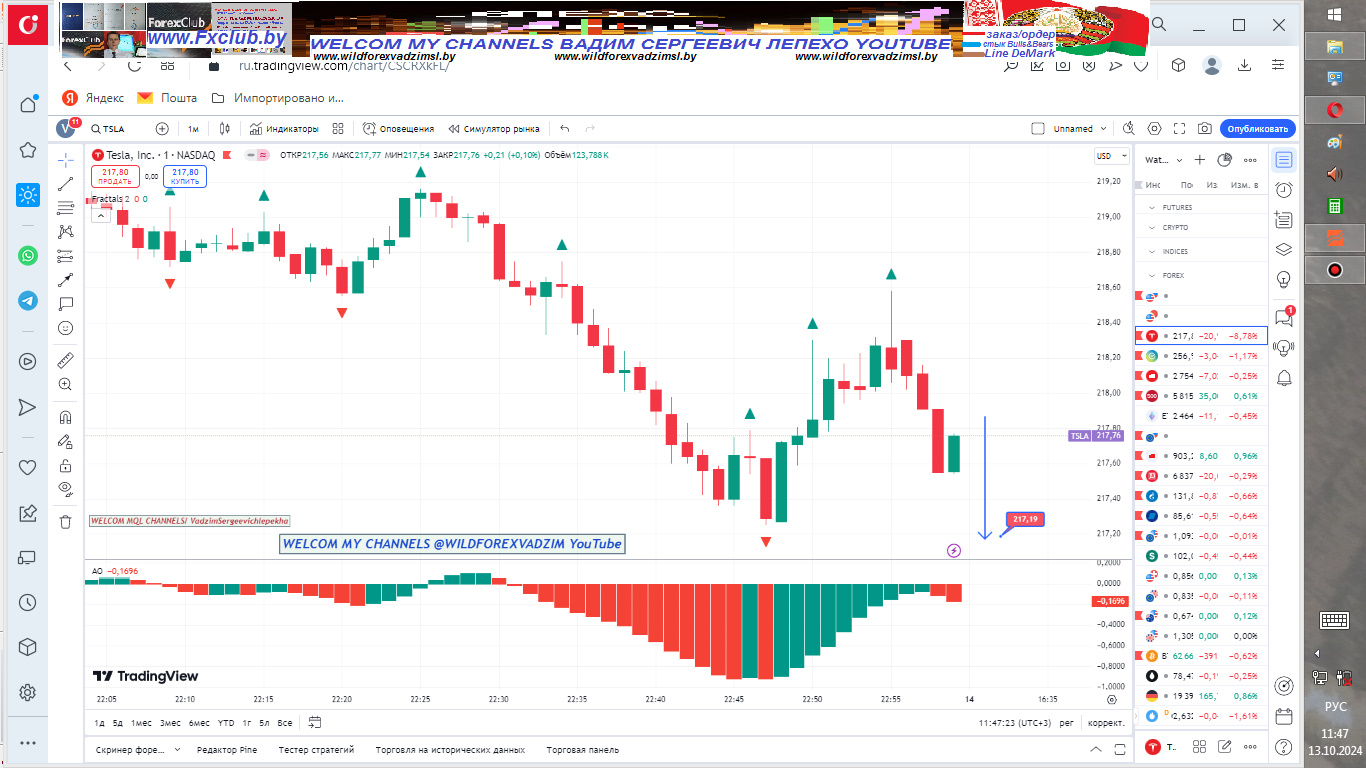Activate the zoom in tool

click(x=65, y=384)
